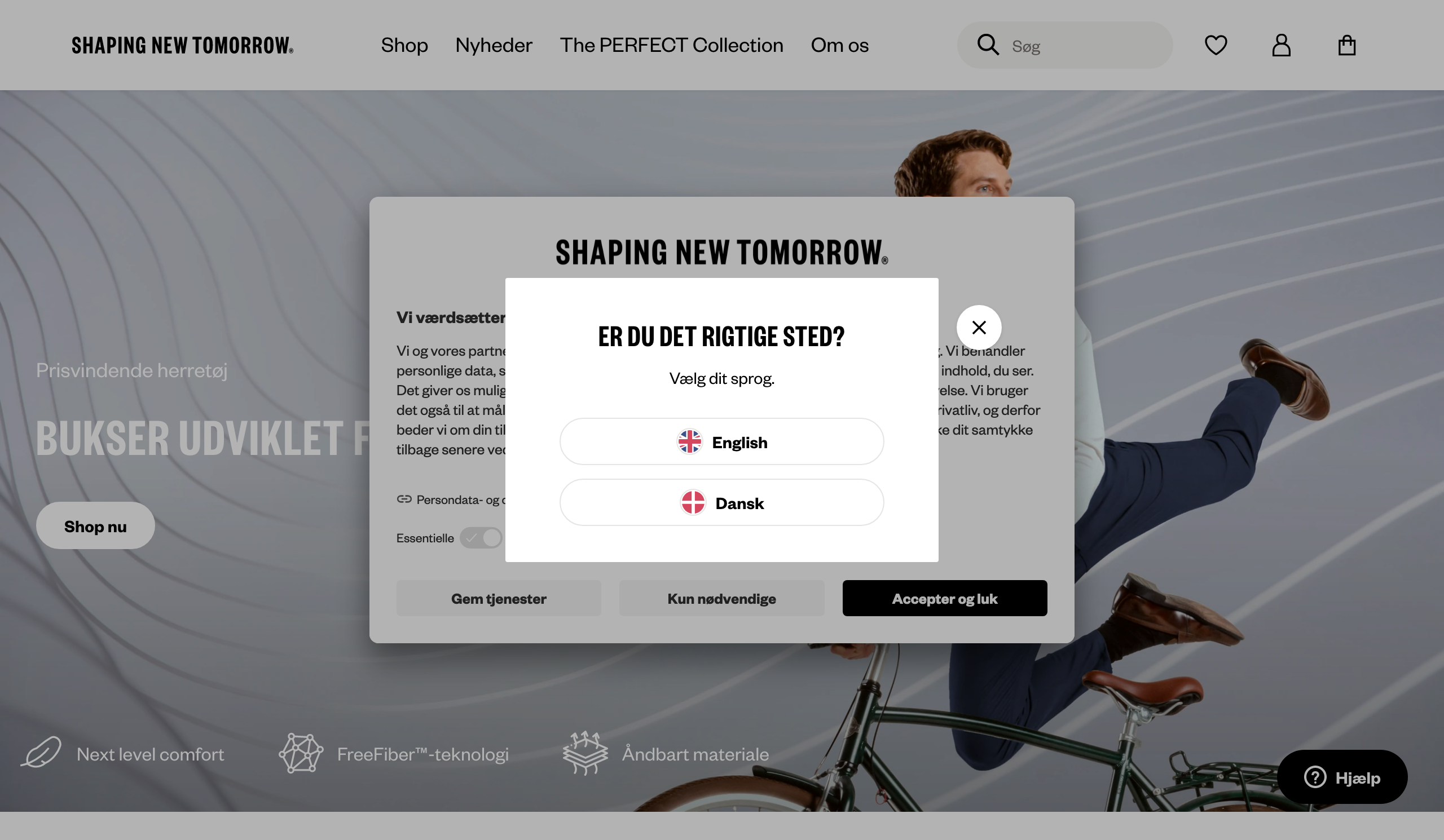1444x840 pixels.
Task: Click the UK flag icon for English
Action: click(x=689, y=442)
